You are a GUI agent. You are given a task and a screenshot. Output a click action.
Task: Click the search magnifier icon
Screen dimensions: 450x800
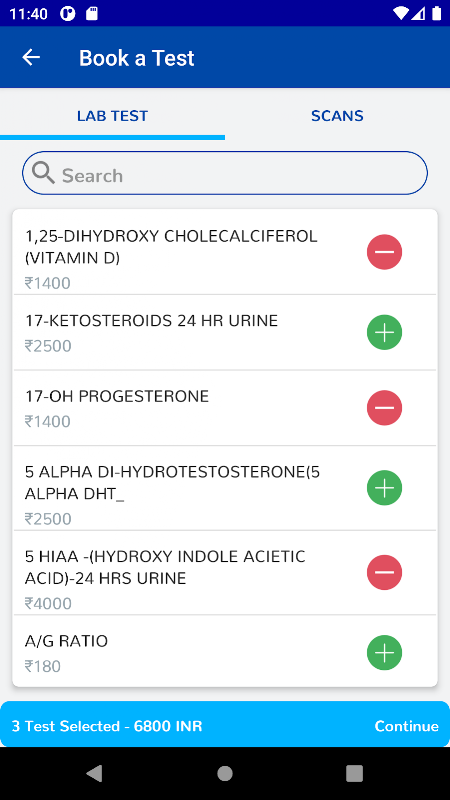[x=43, y=173]
